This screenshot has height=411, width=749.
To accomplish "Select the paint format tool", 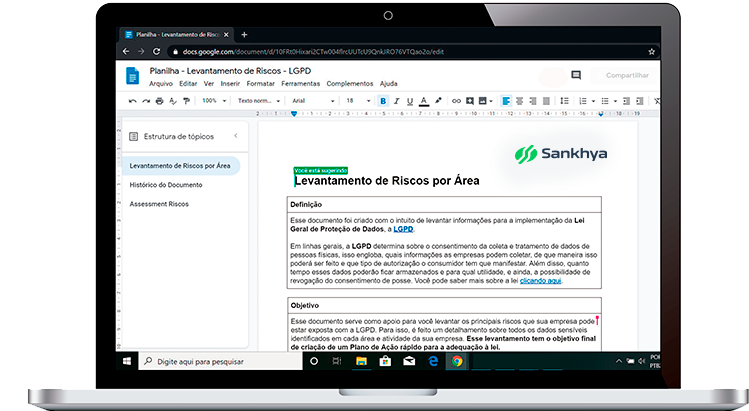I will pos(186,101).
